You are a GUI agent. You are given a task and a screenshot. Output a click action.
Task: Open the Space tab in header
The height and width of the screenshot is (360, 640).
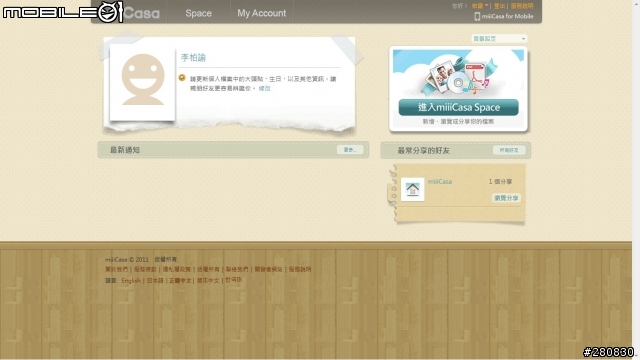[x=198, y=13]
